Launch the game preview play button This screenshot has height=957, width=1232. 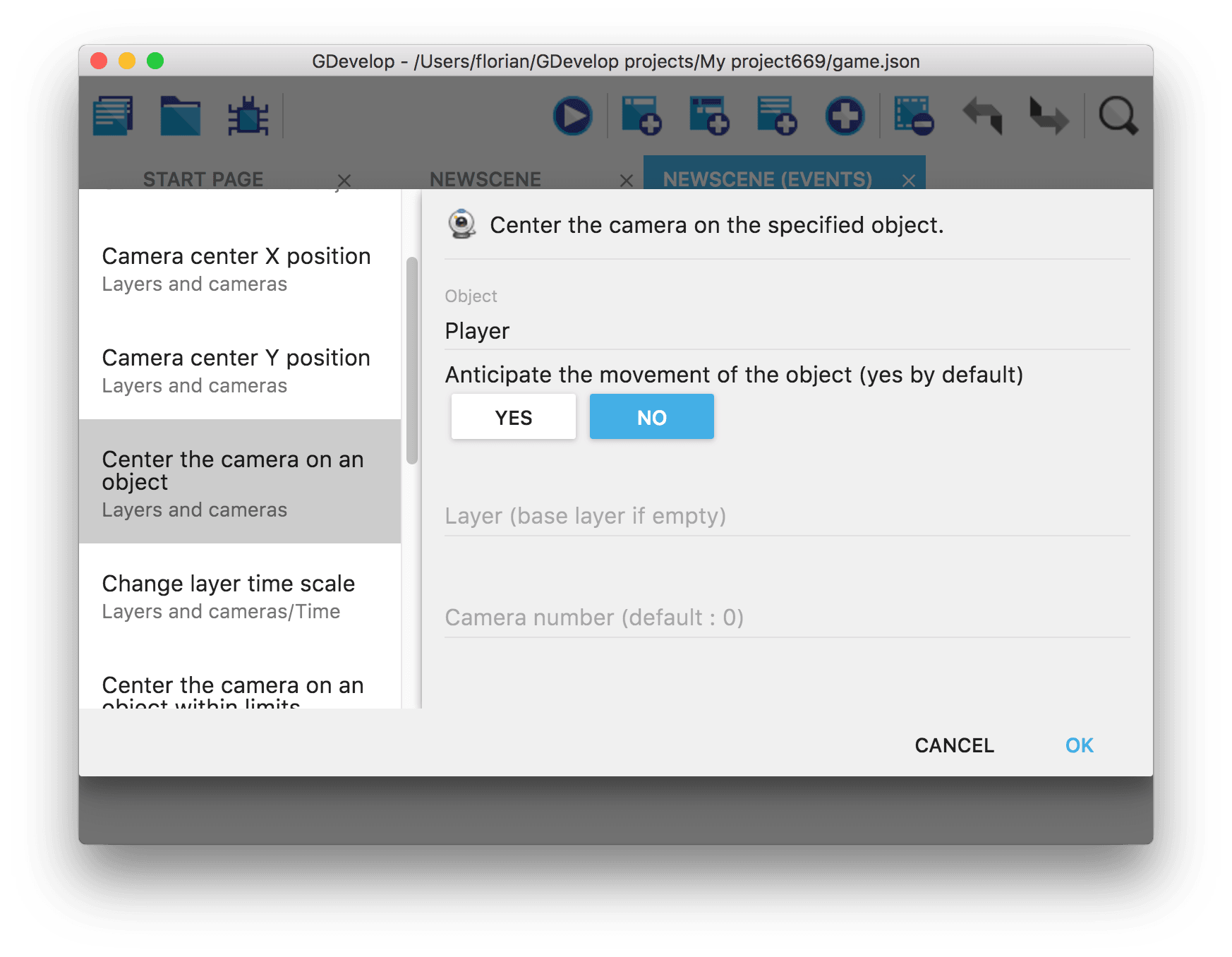[x=573, y=116]
